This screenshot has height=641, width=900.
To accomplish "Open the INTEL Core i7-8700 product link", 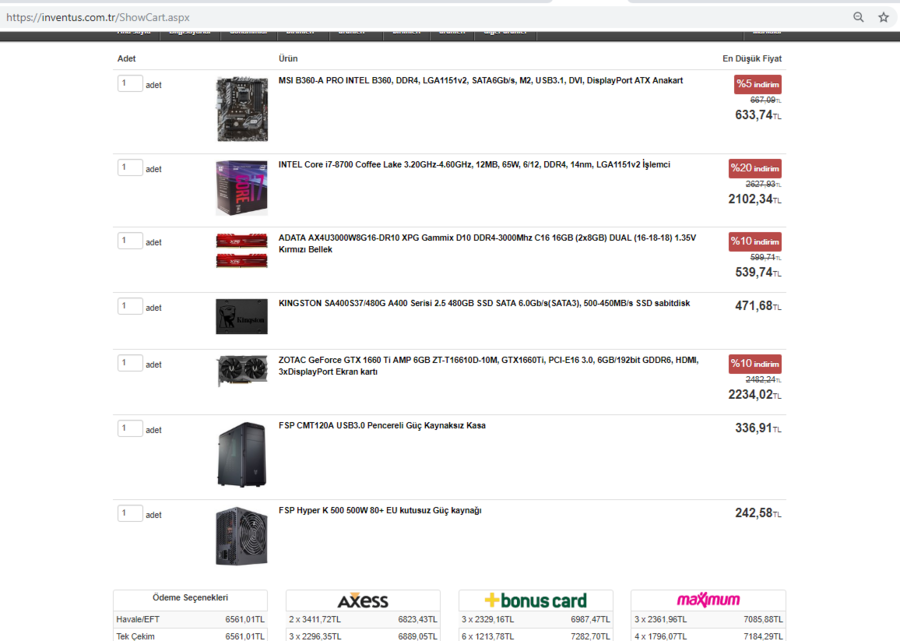I will tap(474, 165).
